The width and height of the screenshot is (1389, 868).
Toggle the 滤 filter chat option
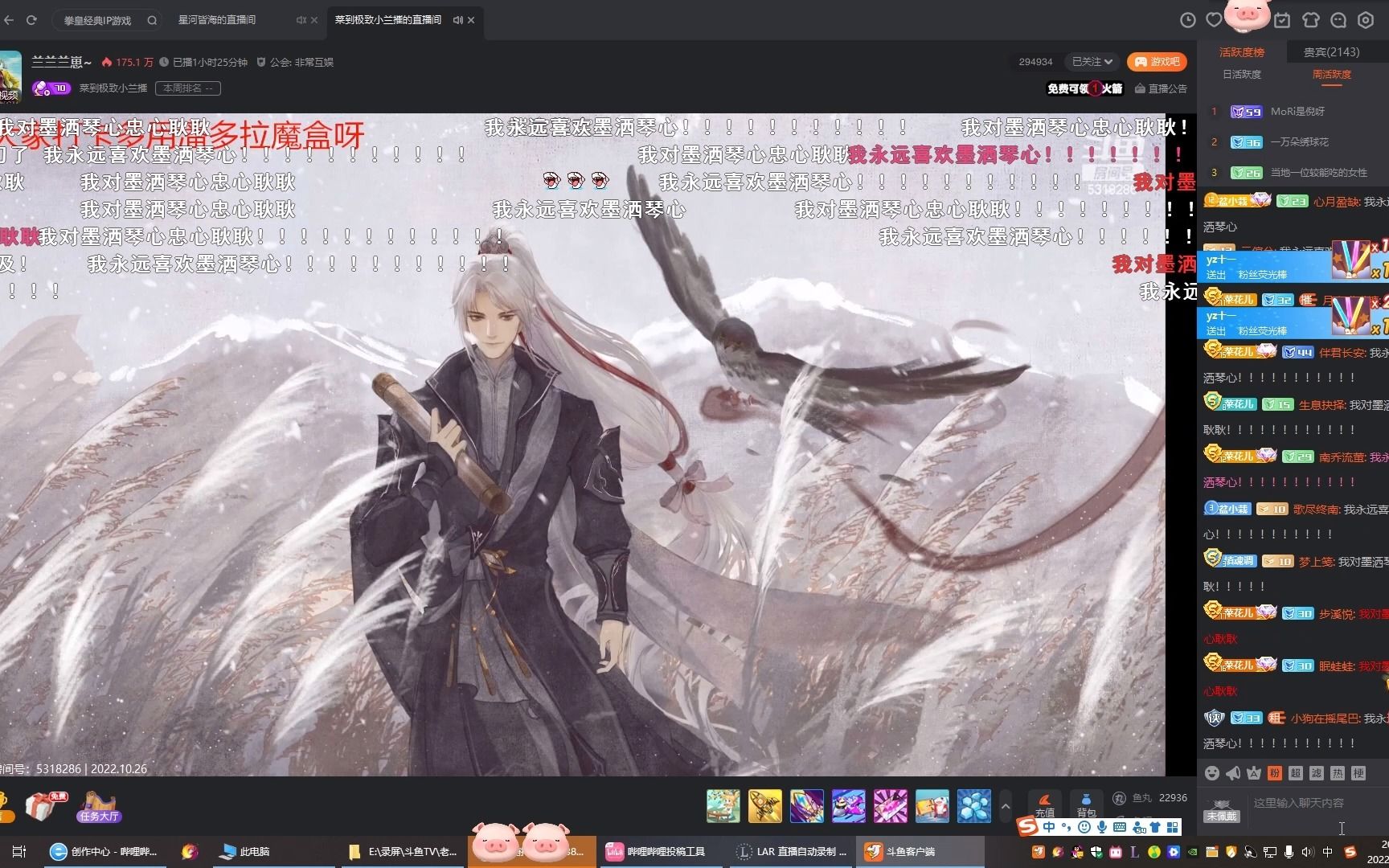tap(1317, 773)
